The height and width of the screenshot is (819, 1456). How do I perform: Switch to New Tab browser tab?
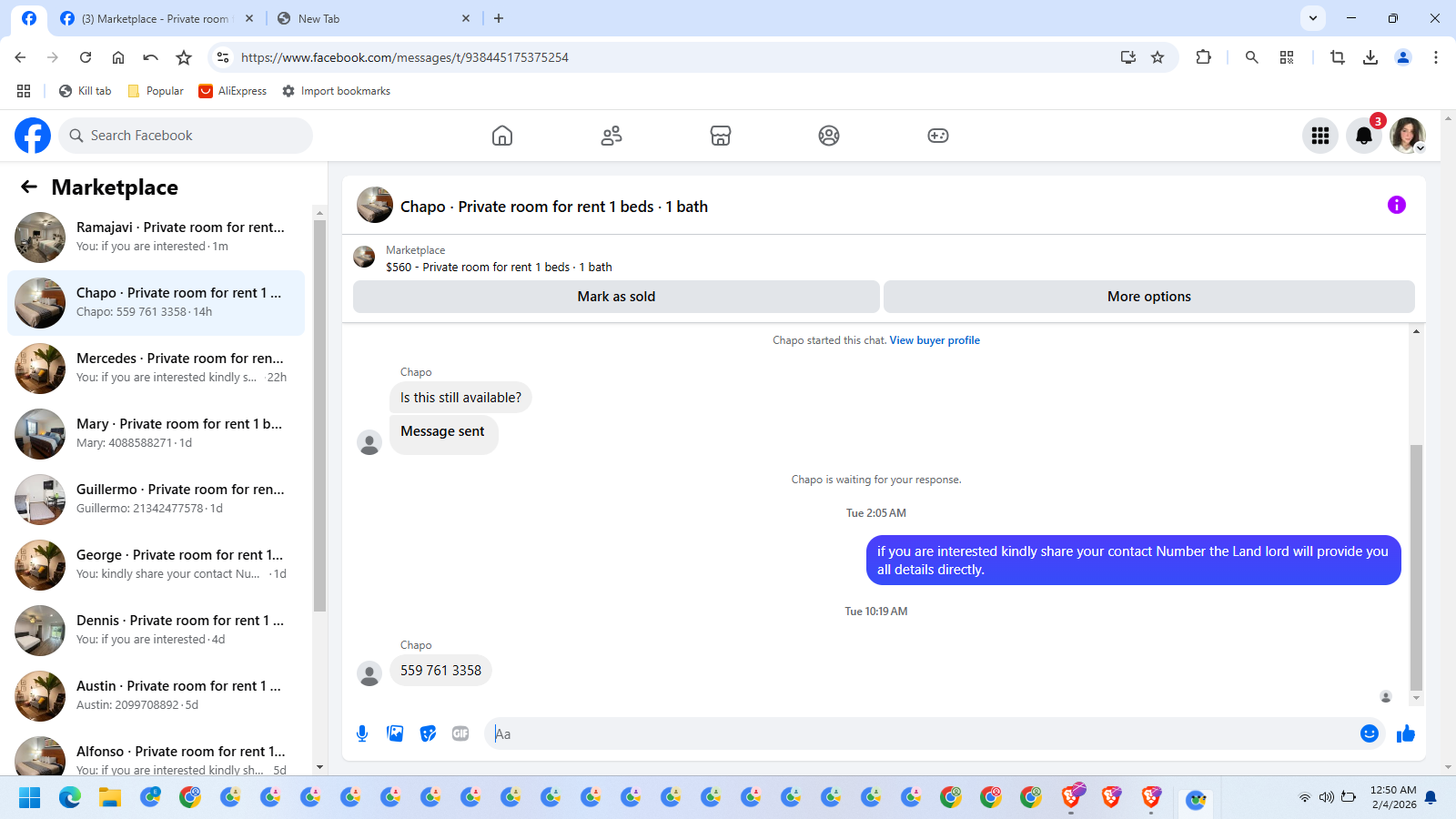click(373, 18)
